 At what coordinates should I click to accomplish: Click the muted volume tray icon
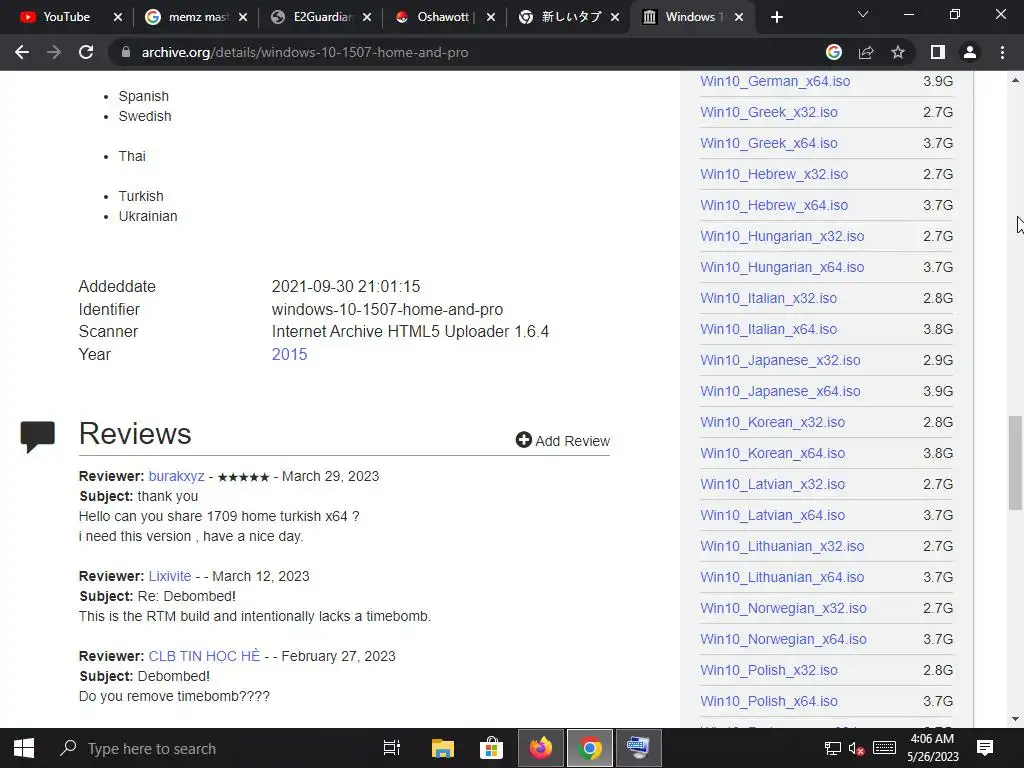pyautogui.click(x=856, y=748)
